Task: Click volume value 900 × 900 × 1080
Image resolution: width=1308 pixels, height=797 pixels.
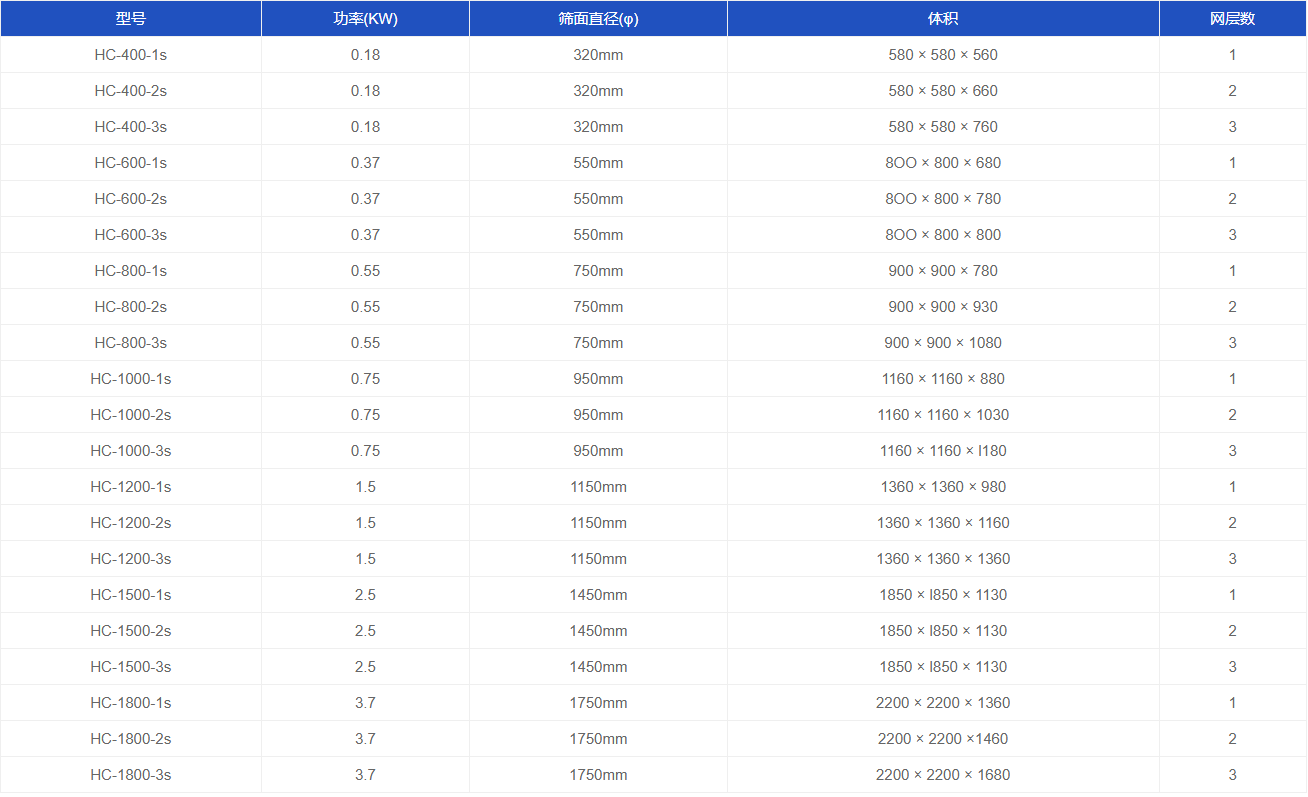Action: [x=943, y=343]
